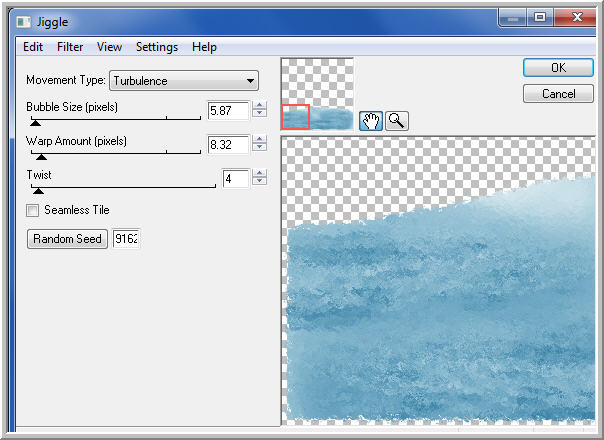
Task: Select the hand pan tool
Action: coord(371,121)
